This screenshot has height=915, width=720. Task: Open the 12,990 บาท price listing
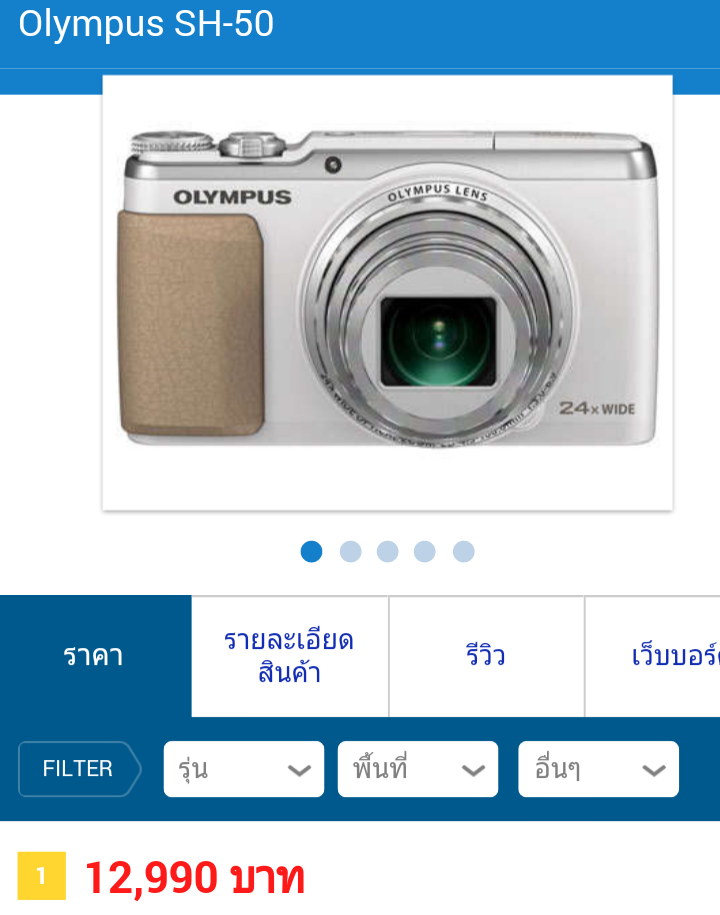pos(194,877)
